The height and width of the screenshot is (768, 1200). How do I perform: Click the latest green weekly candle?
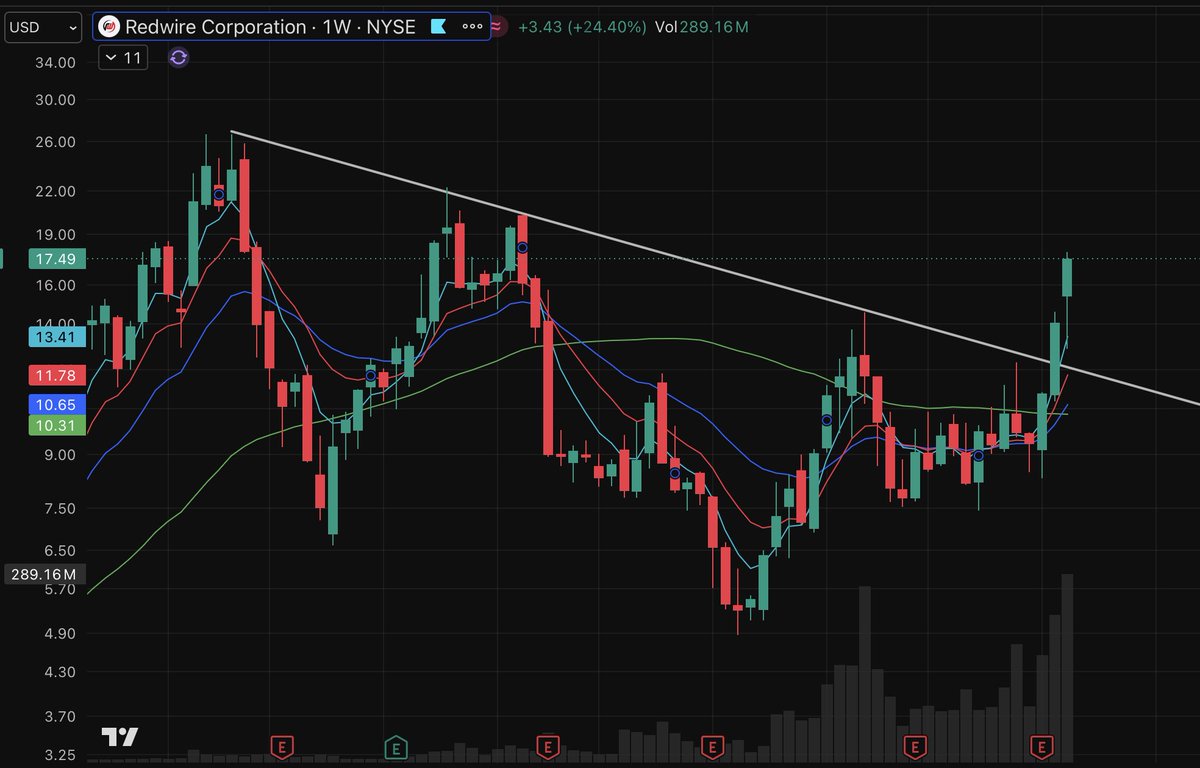click(x=1067, y=277)
